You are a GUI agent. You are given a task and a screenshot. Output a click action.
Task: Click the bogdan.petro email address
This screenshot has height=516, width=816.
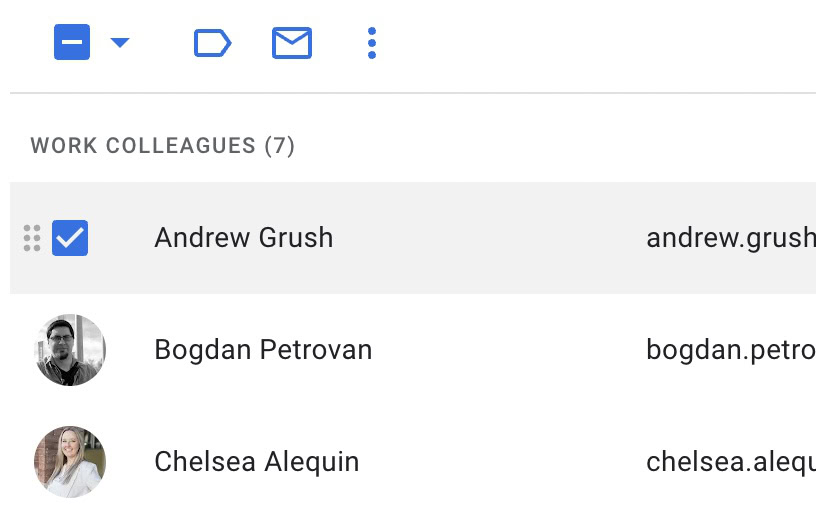(x=730, y=350)
